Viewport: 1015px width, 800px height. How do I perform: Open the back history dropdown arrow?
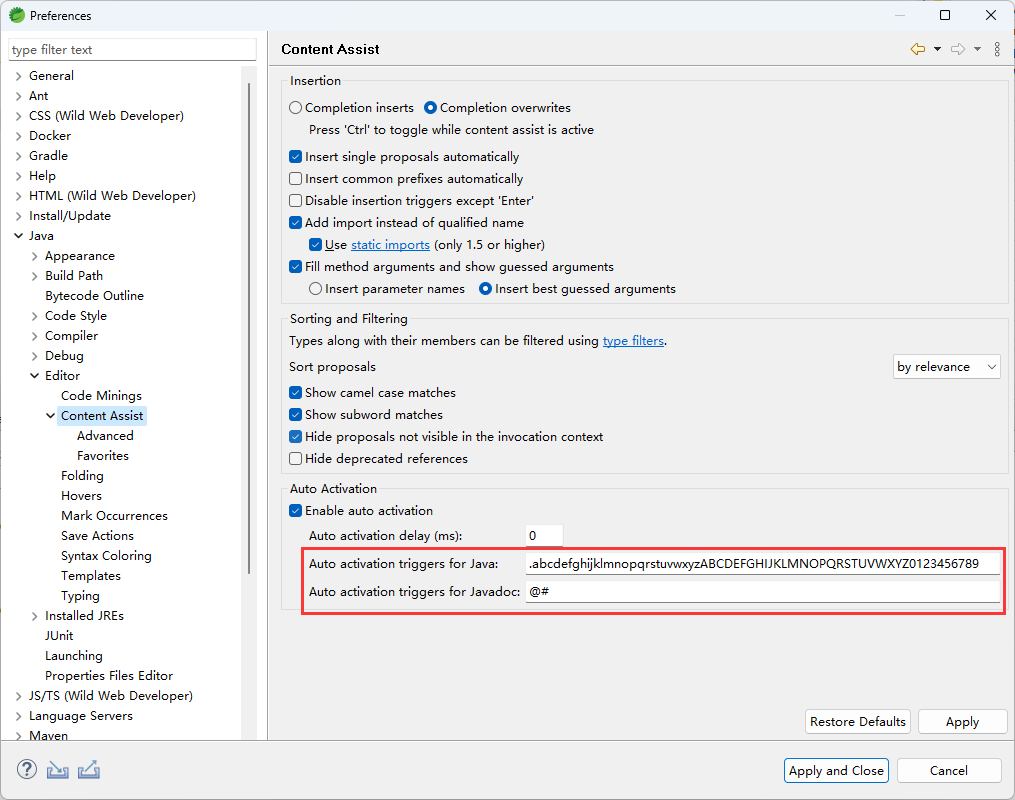click(937, 49)
